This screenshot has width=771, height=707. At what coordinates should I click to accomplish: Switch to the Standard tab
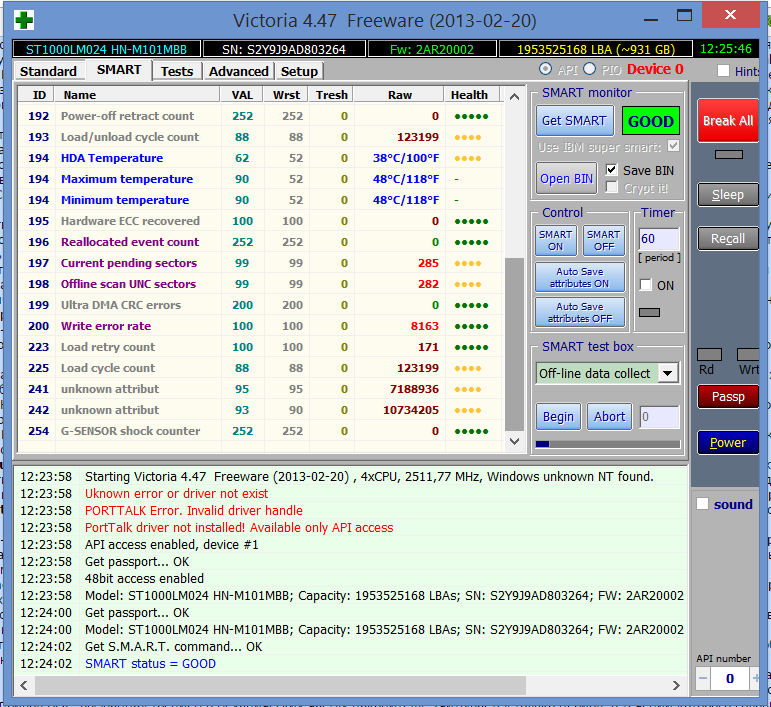pyautogui.click(x=48, y=71)
